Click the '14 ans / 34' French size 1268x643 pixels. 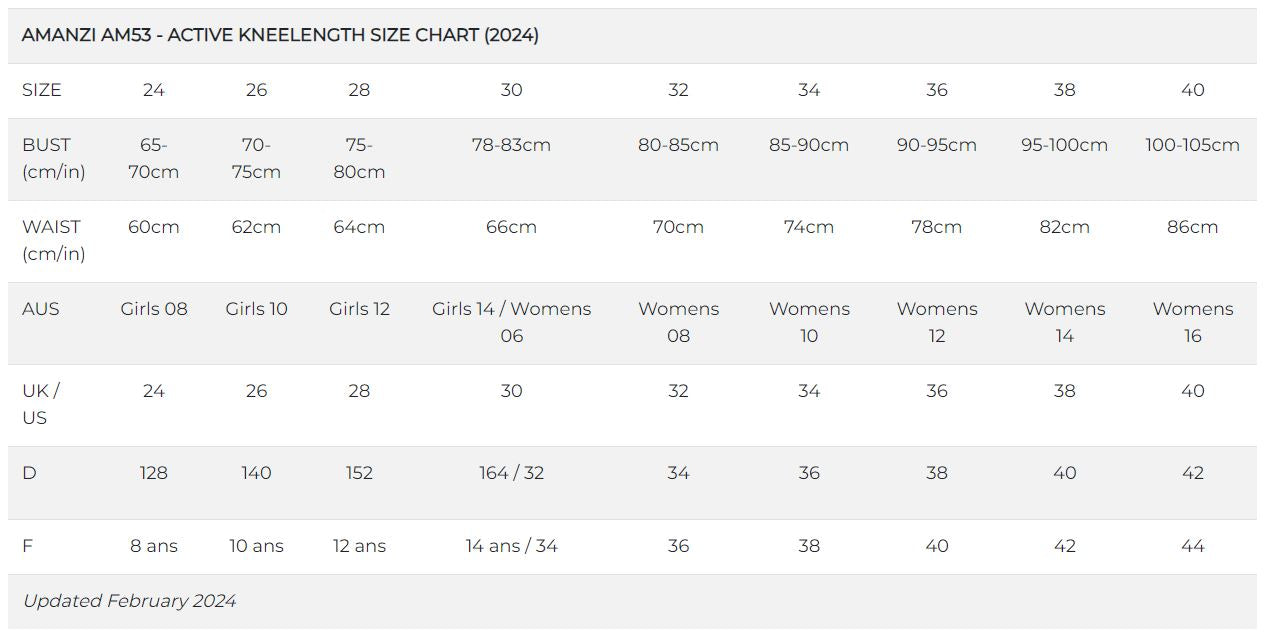511,546
